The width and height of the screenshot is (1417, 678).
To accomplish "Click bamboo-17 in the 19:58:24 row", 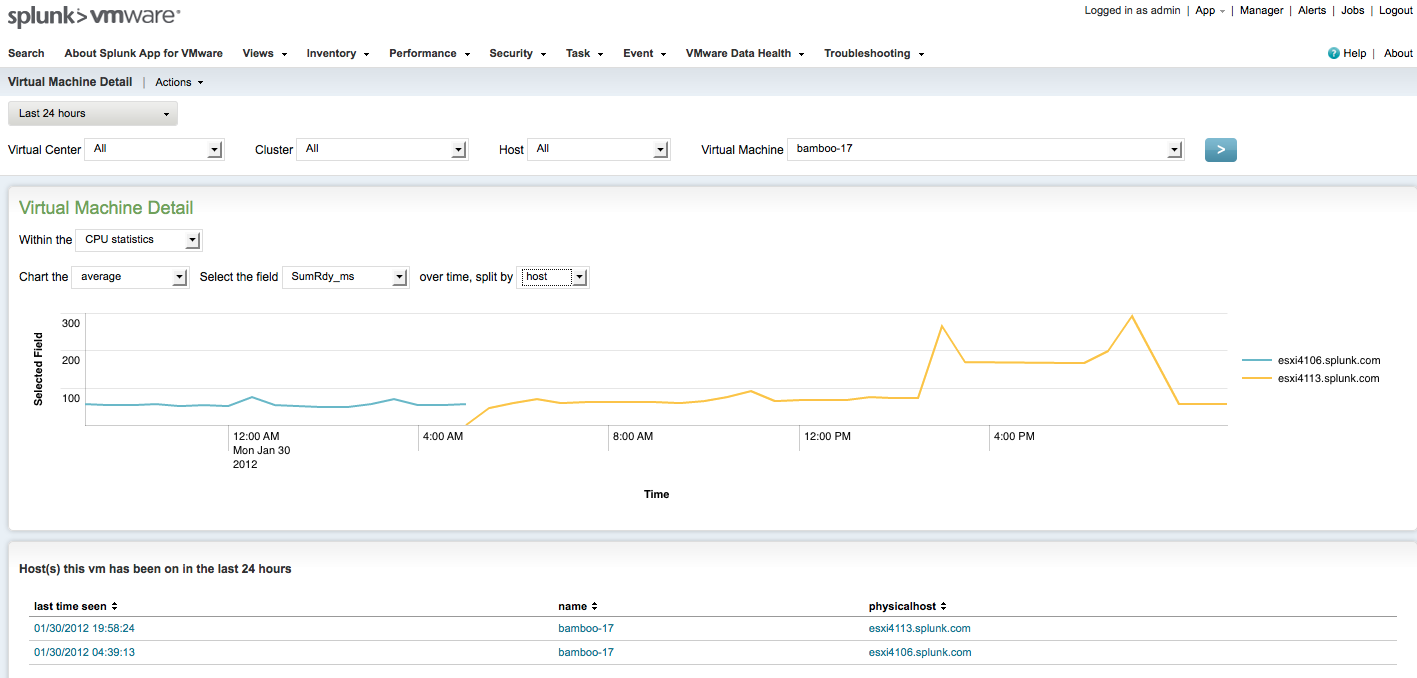I will point(586,628).
